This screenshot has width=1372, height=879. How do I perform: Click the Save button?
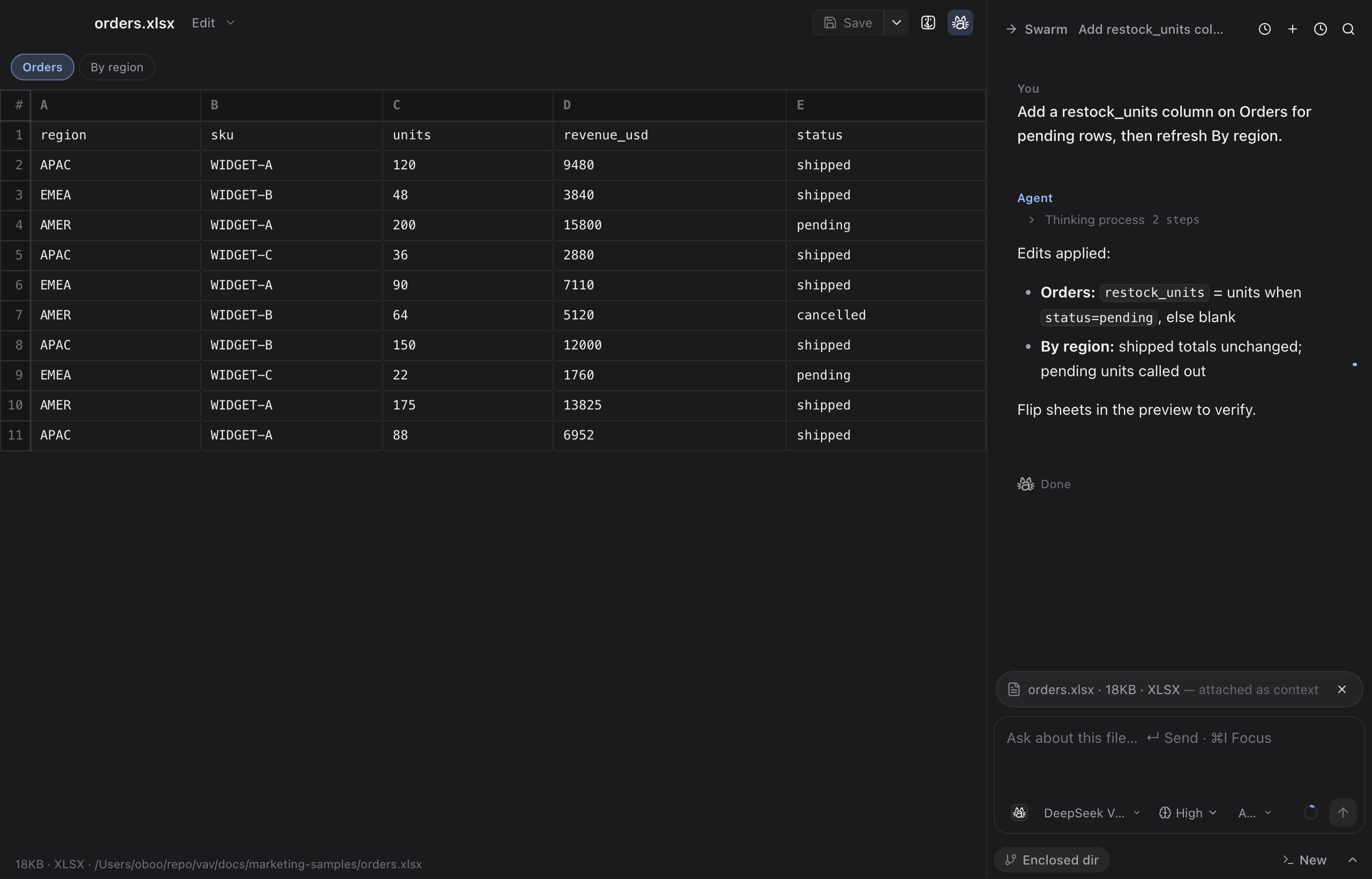point(848,23)
